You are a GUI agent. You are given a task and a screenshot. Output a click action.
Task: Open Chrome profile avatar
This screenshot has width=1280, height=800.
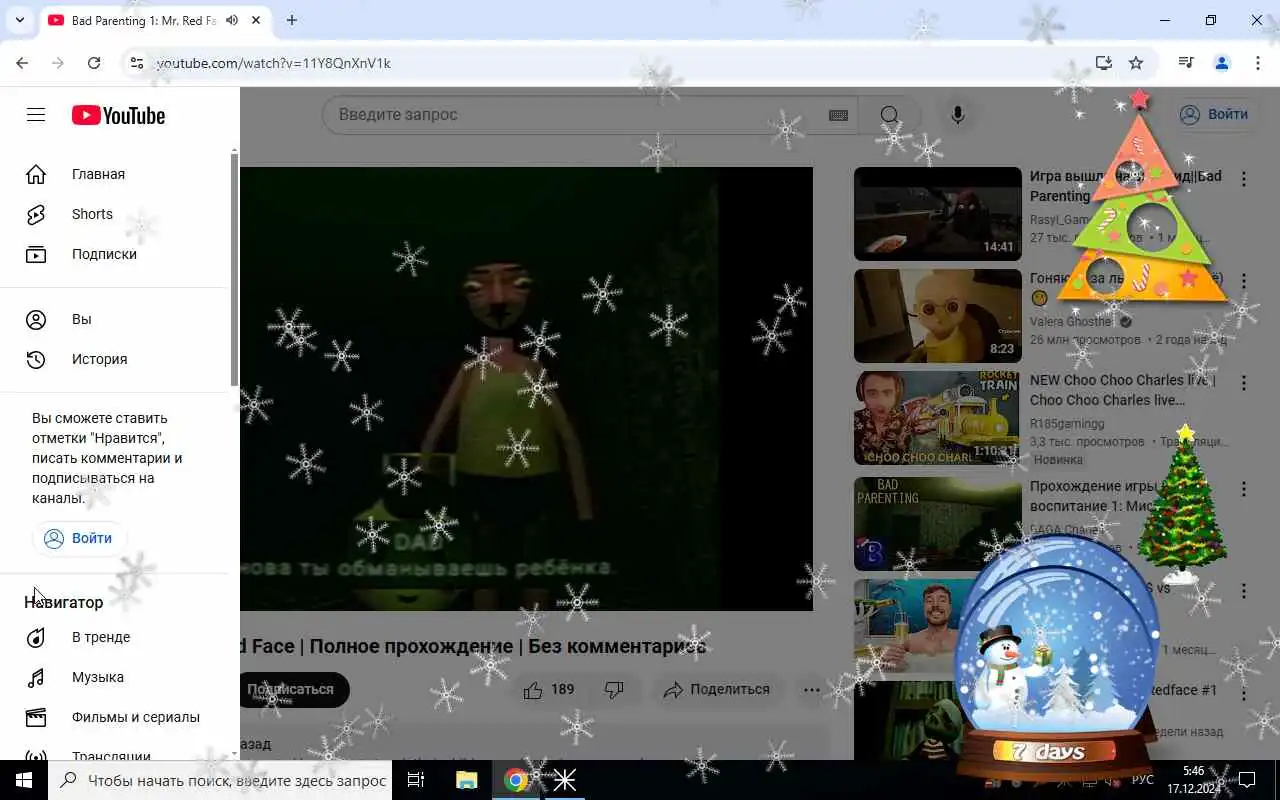click(x=1222, y=63)
